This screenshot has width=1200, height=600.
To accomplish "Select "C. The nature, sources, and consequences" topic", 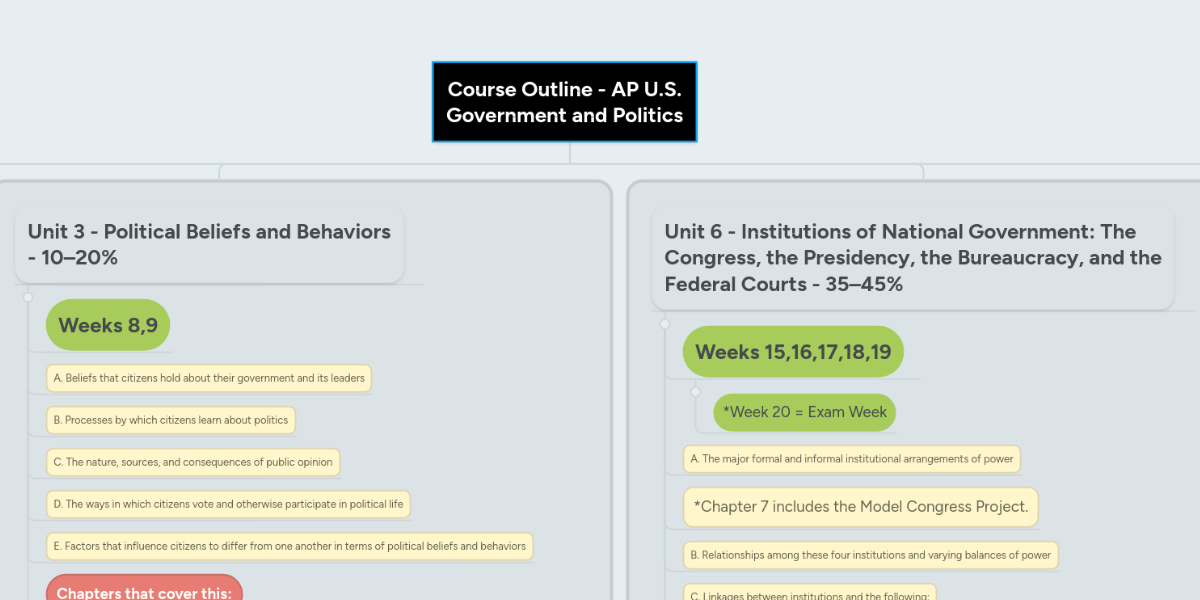I will [193, 462].
